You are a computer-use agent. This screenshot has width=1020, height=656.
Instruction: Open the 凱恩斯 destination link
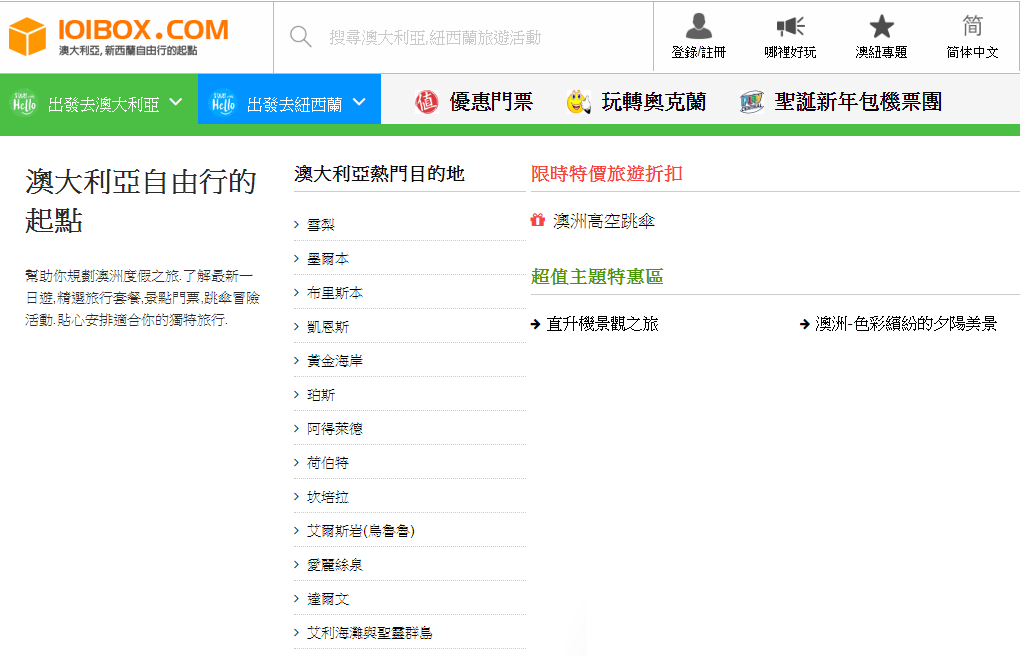click(x=327, y=327)
